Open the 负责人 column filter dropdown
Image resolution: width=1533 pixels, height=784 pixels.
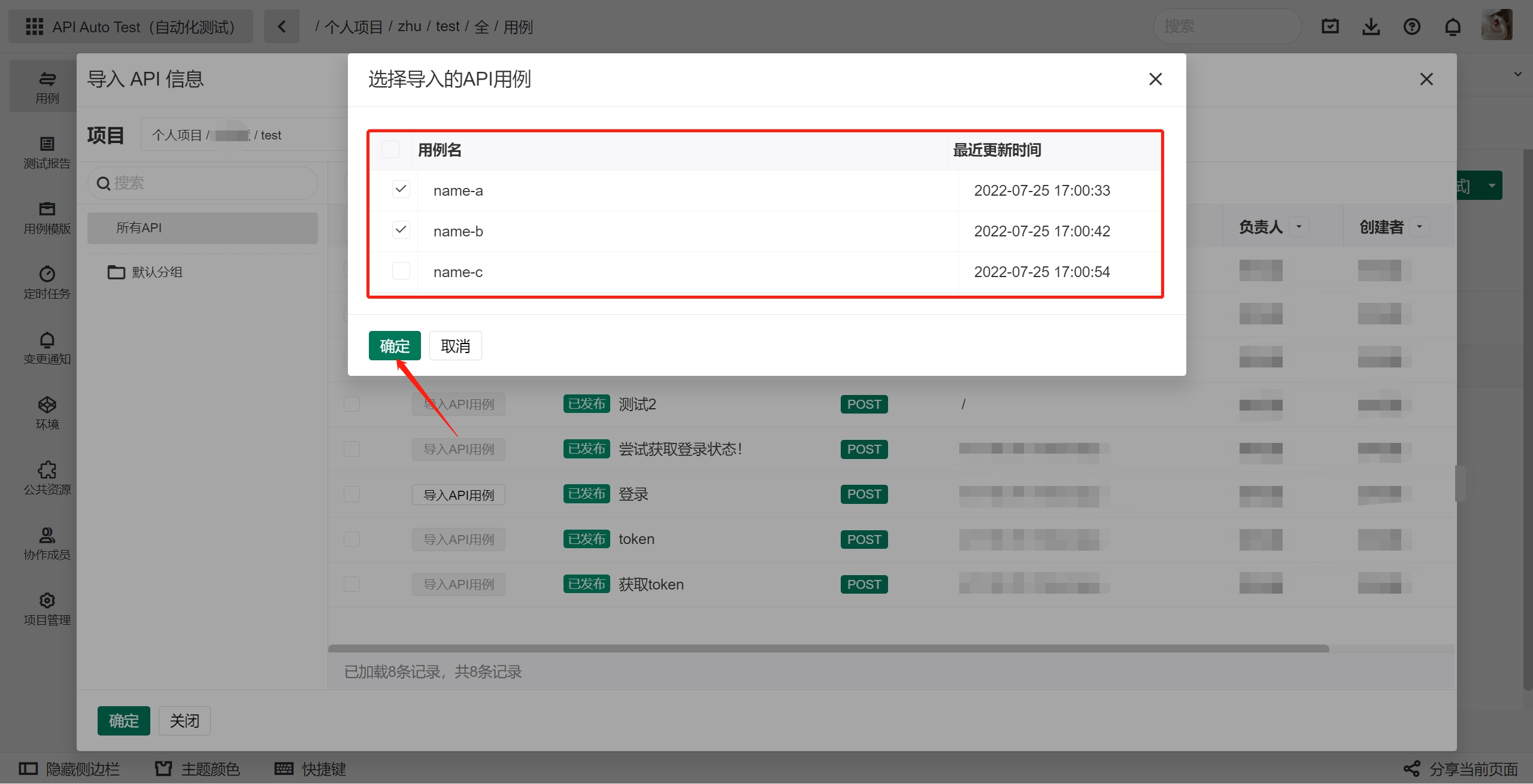point(1299,227)
